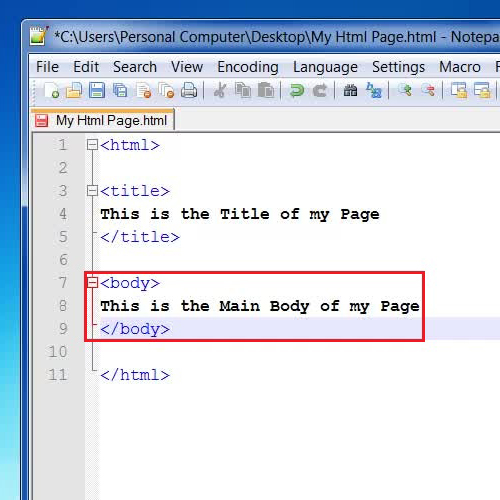The width and height of the screenshot is (500, 500).
Task: Click the window title bar file path
Action: (x=245, y=37)
